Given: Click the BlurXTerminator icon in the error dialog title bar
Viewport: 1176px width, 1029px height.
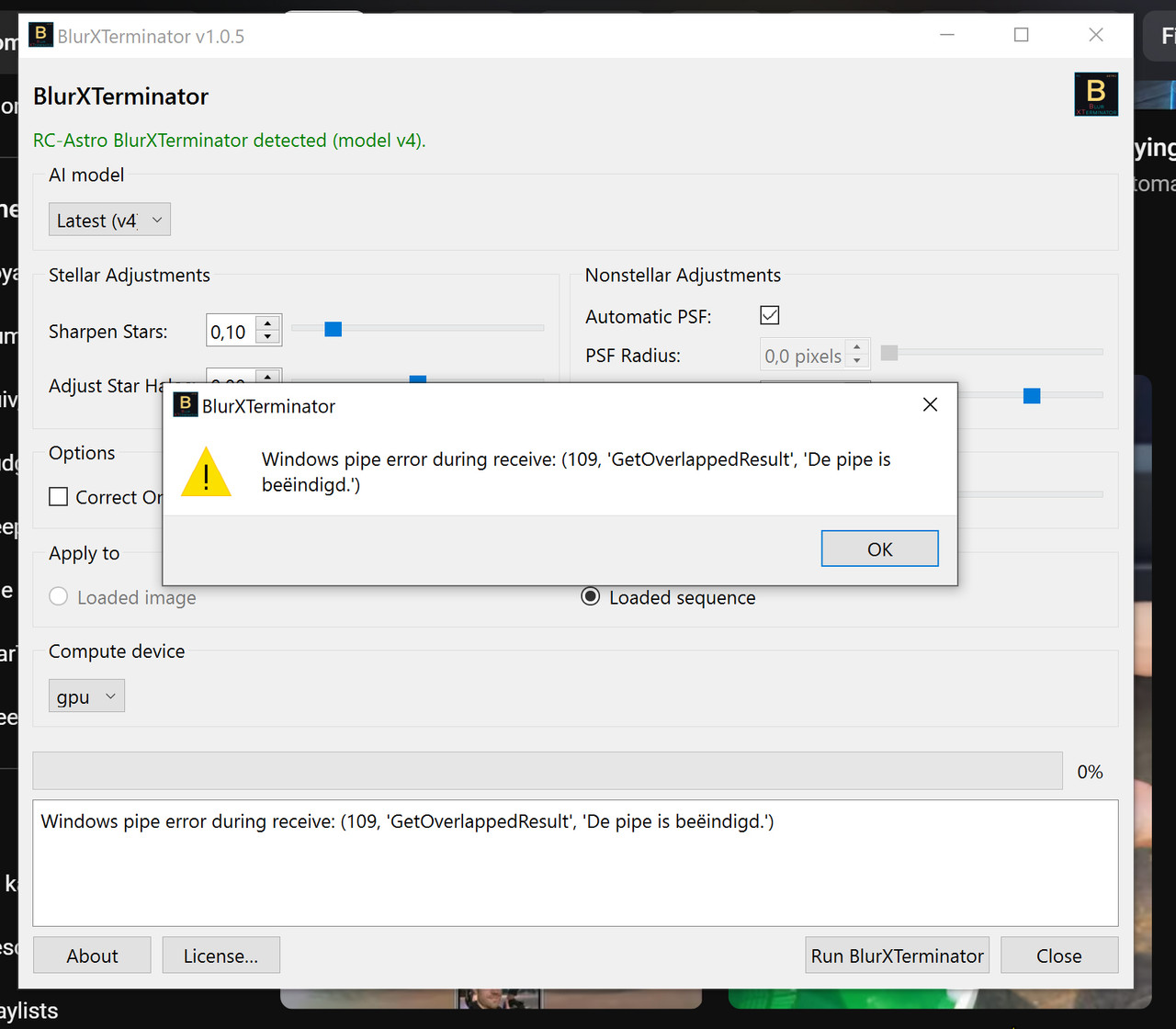Looking at the screenshot, I should click(x=185, y=404).
